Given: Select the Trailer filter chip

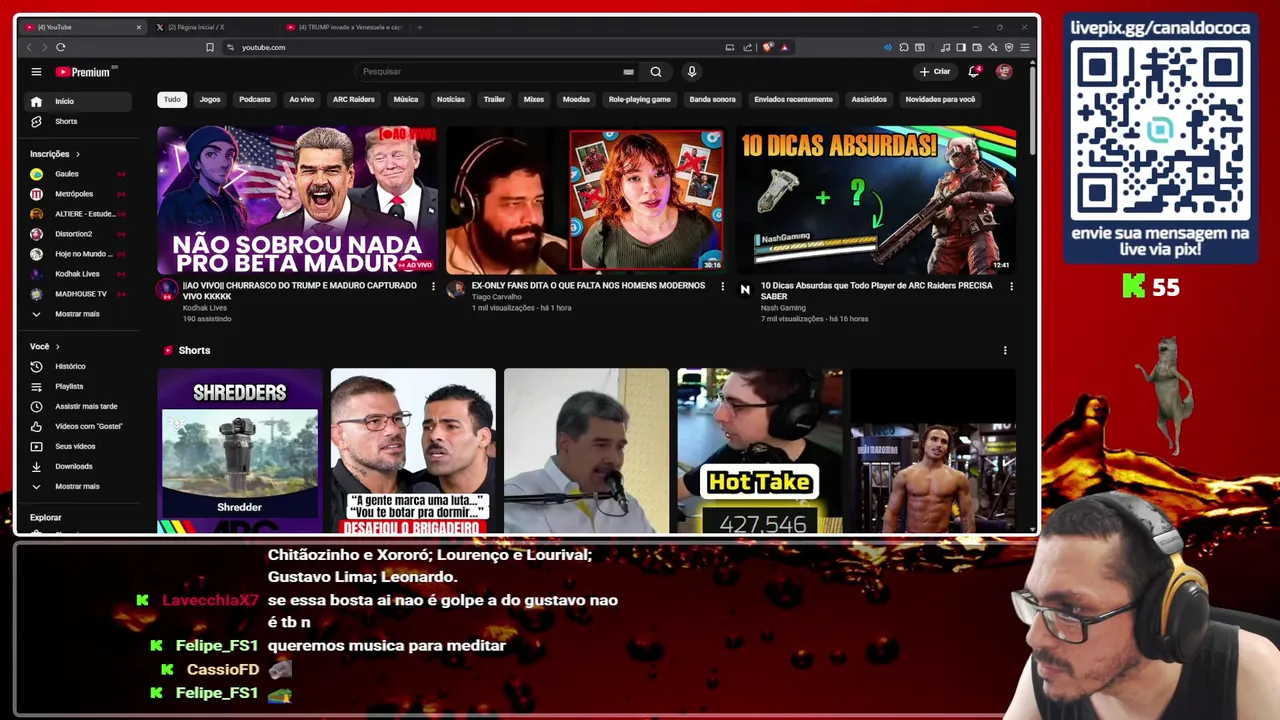Looking at the screenshot, I should (494, 99).
